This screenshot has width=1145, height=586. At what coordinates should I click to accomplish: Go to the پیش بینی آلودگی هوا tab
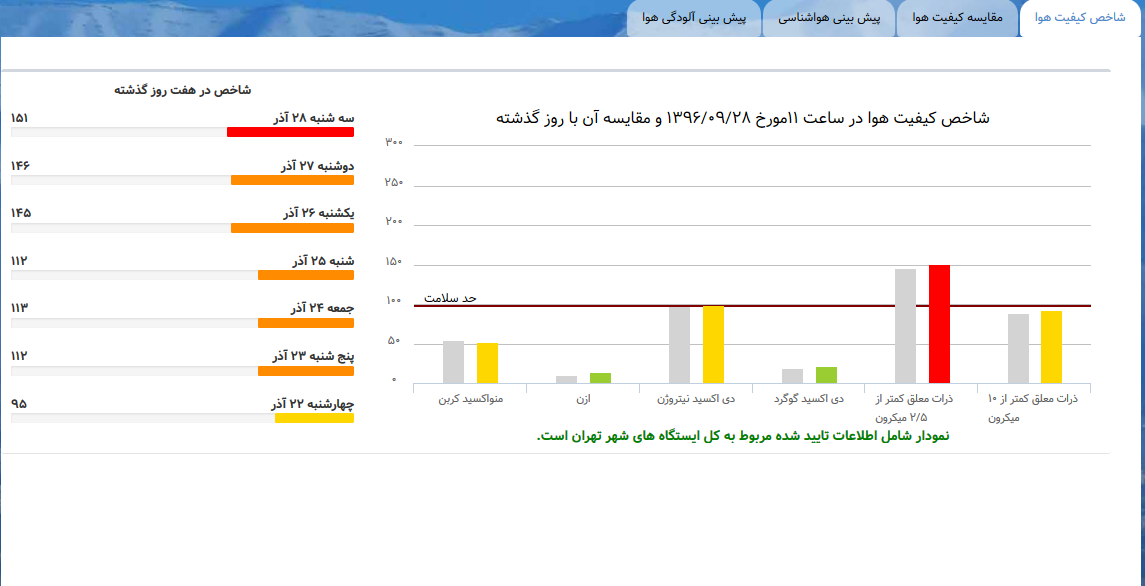695,18
